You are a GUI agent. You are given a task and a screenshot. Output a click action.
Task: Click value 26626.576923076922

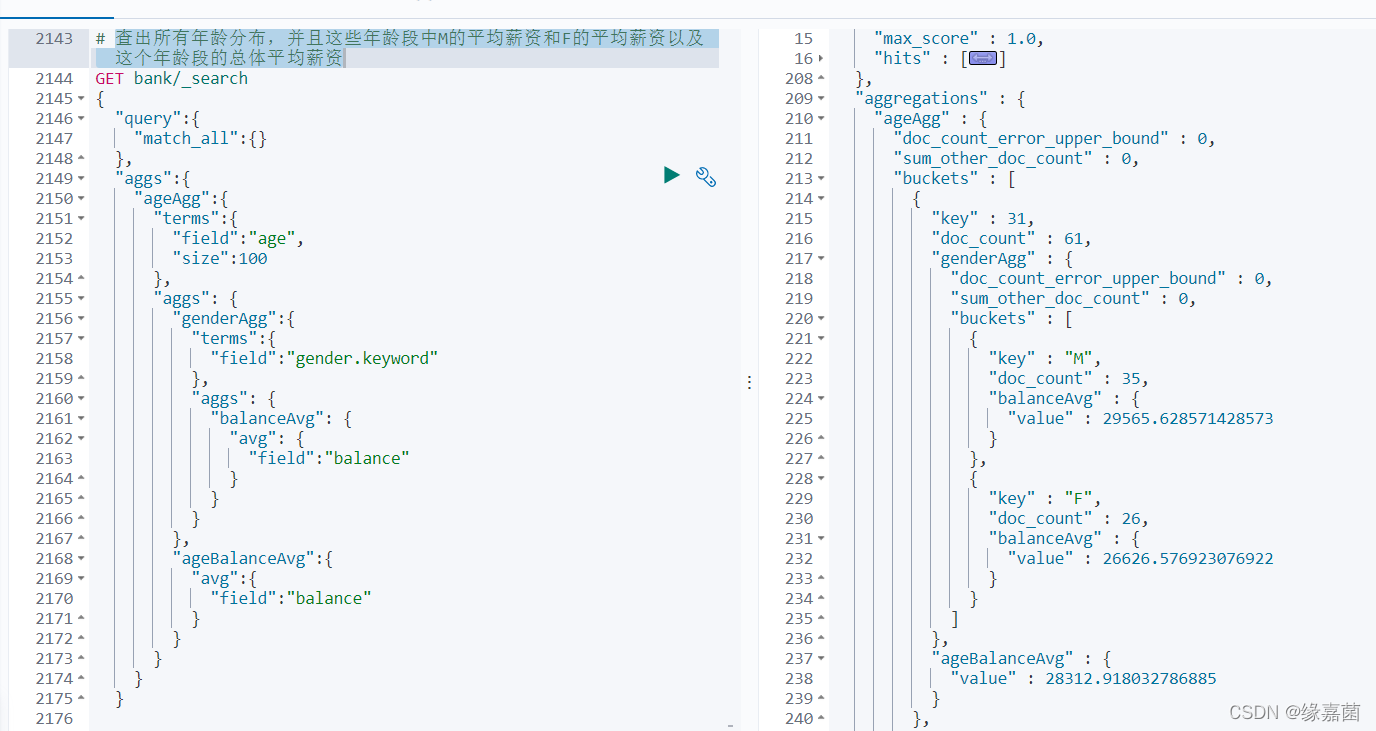1188,559
